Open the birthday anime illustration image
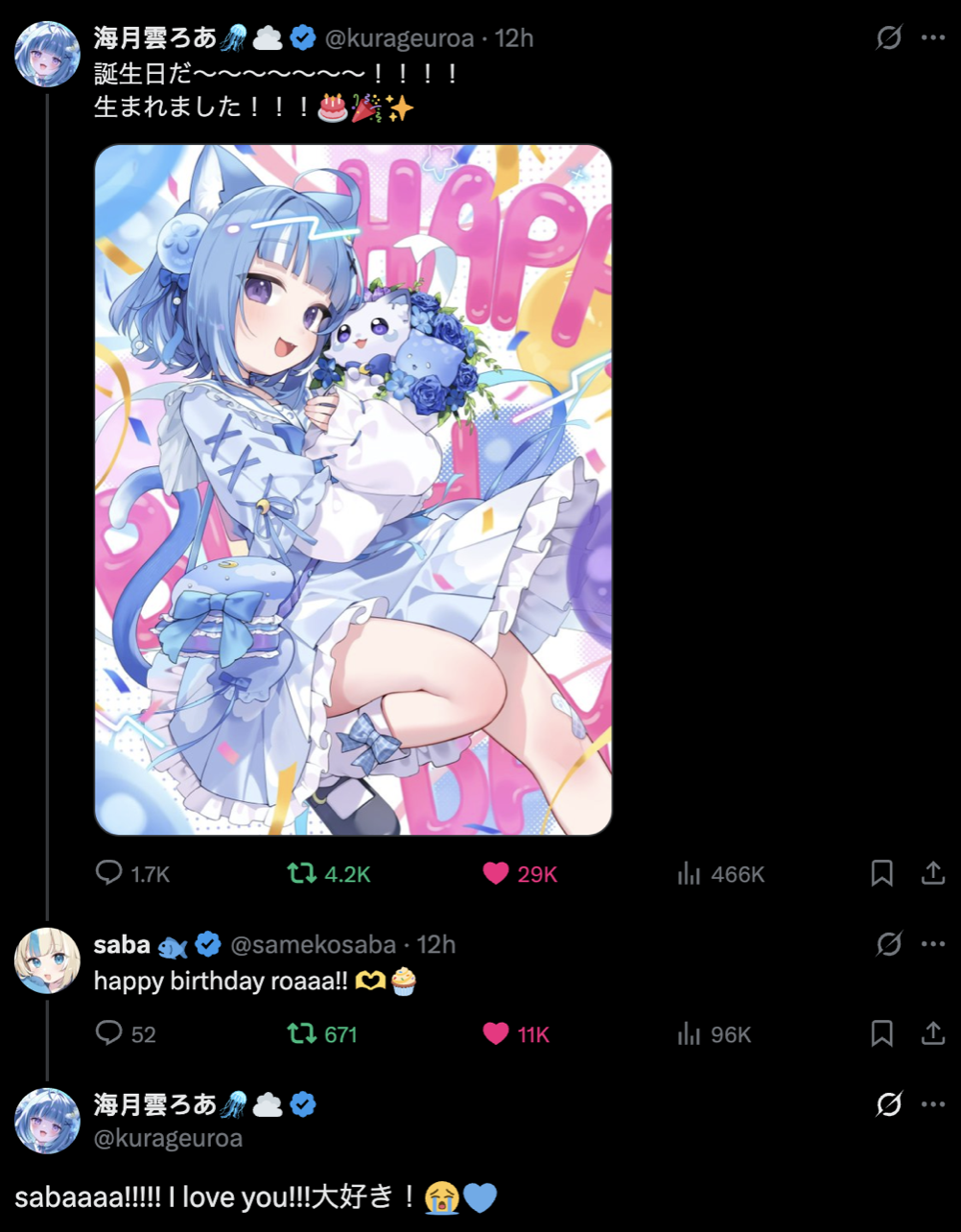The height and width of the screenshot is (1232, 961). (353, 490)
